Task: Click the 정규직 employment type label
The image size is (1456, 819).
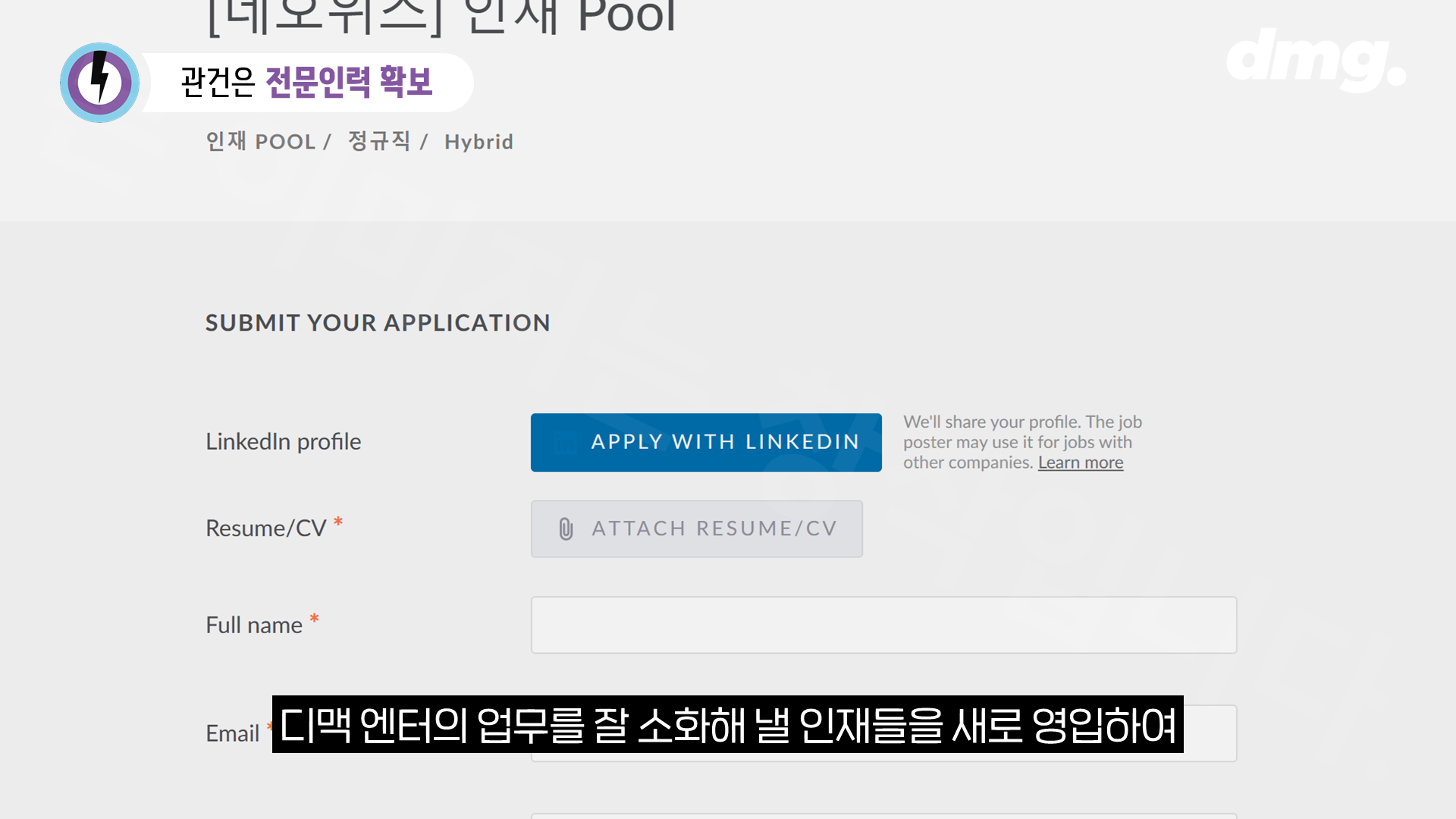Action: (x=378, y=142)
